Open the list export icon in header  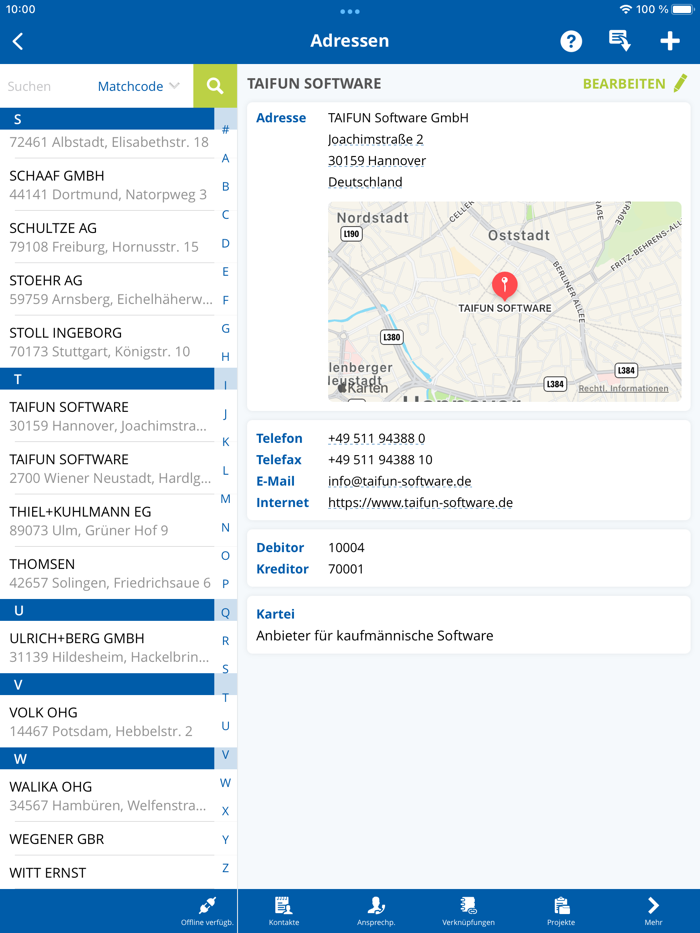(x=620, y=41)
